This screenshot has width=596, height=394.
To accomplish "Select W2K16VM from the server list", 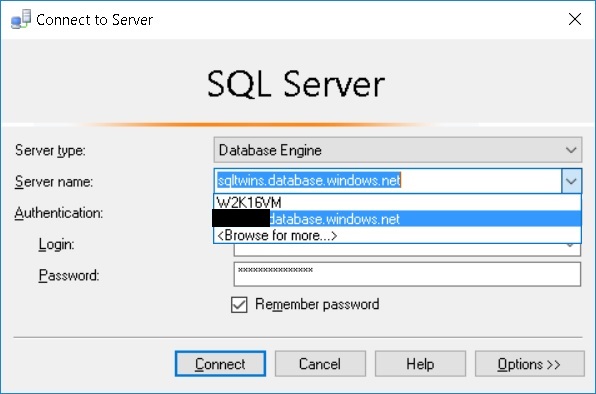I will 397,203.
